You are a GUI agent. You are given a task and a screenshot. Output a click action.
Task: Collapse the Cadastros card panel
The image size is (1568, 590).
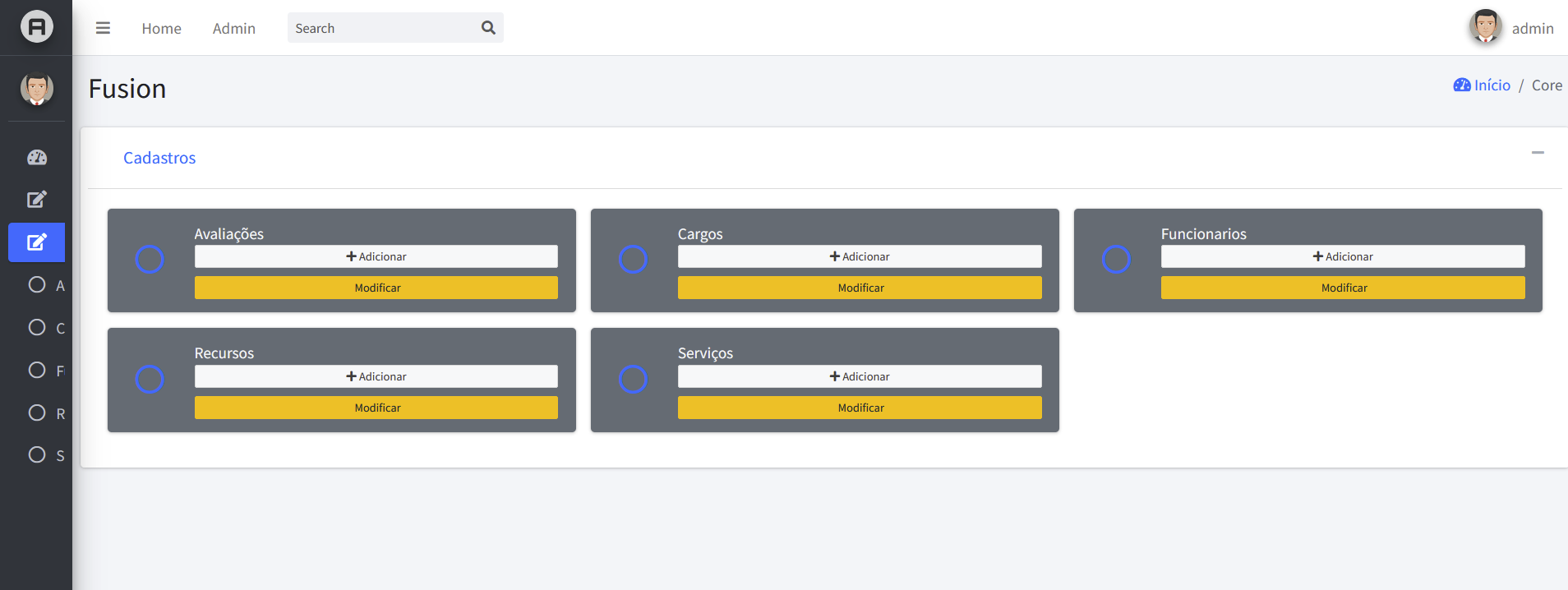(x=1538, y=153)
